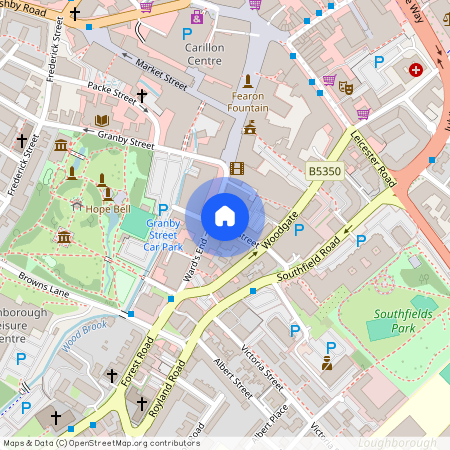Click the library book icon on Granby Street
The height and width of the screenshot is (450, 450).
tap(102, 120)
